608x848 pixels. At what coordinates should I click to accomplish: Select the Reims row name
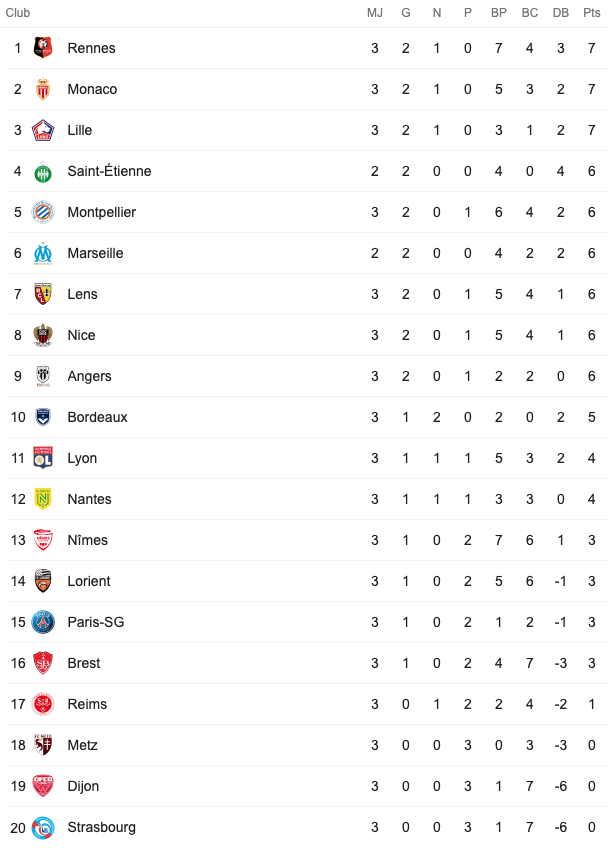pyautogui.click(x=87, y=704)
